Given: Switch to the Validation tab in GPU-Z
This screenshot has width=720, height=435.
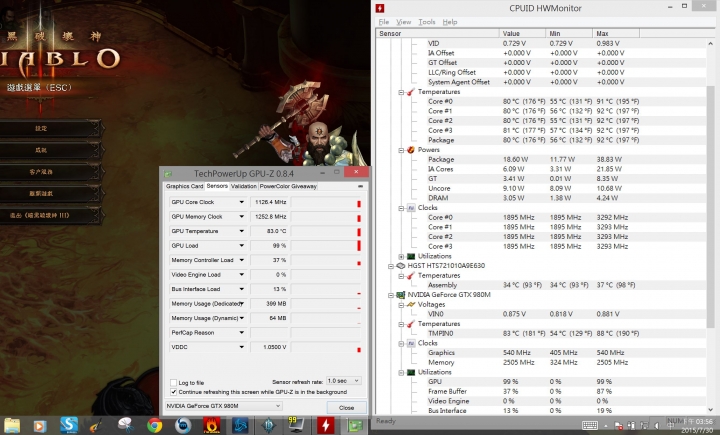Looking at the screenshot, I should tap(243, 186).
